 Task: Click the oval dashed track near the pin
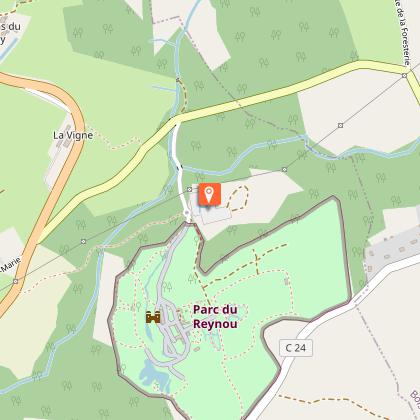pyautogui.click(x=238, y=198)
